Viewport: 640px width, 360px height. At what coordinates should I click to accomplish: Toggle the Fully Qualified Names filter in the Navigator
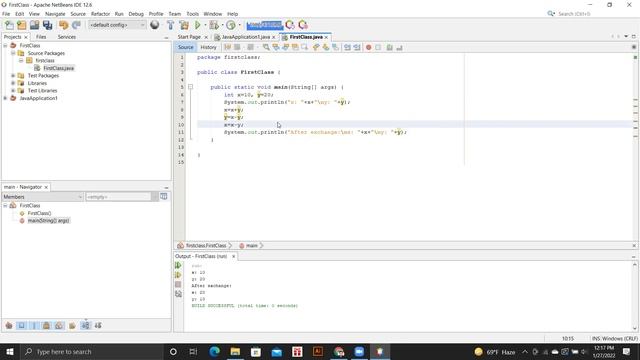click(72, 325)
